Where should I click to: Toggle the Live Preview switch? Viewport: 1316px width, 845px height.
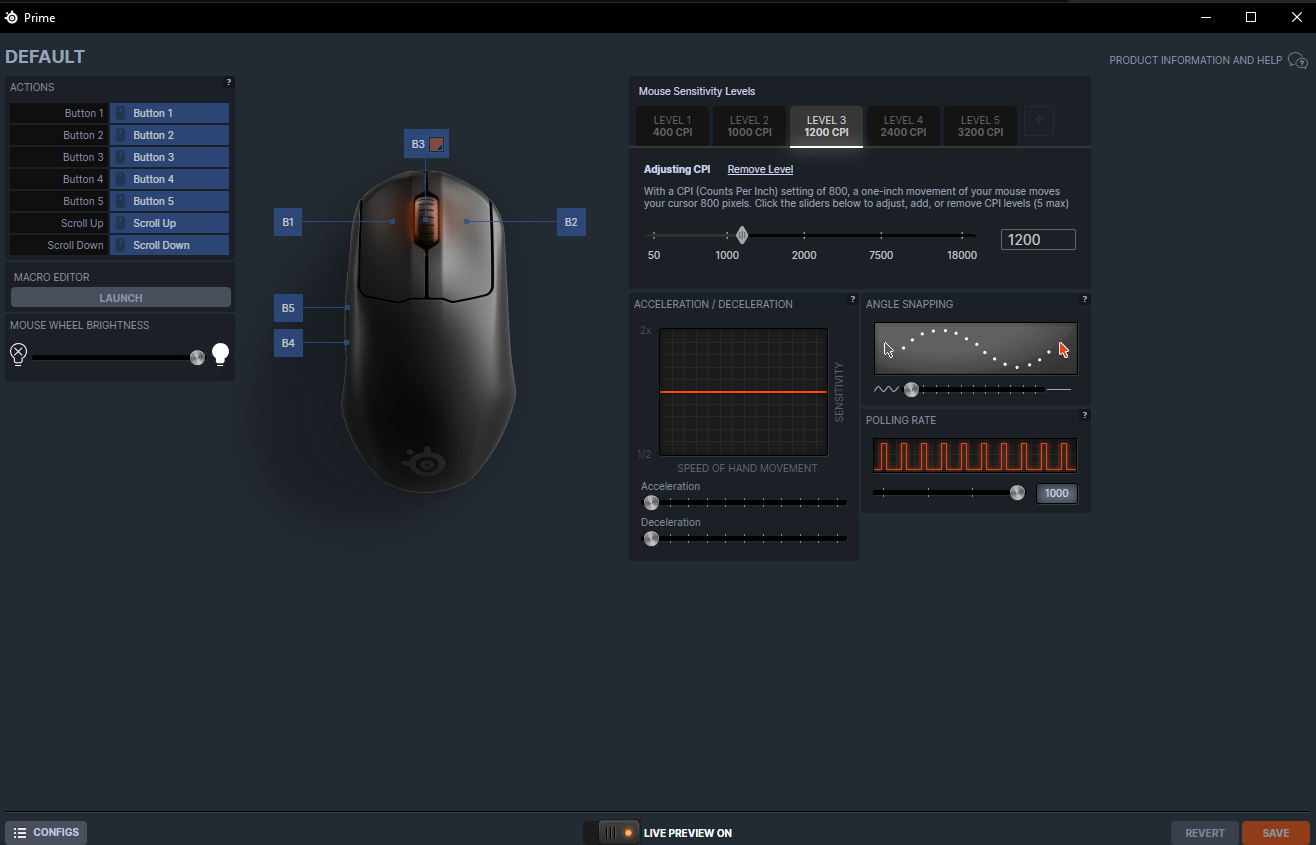tap(611, 832)
